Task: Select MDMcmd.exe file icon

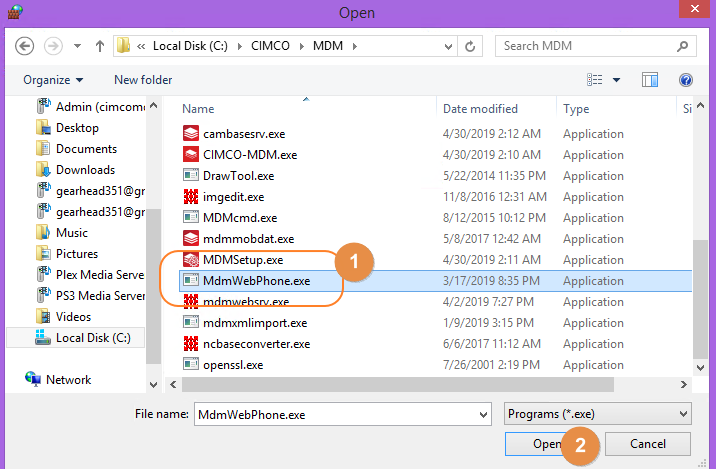Action: 191,217
